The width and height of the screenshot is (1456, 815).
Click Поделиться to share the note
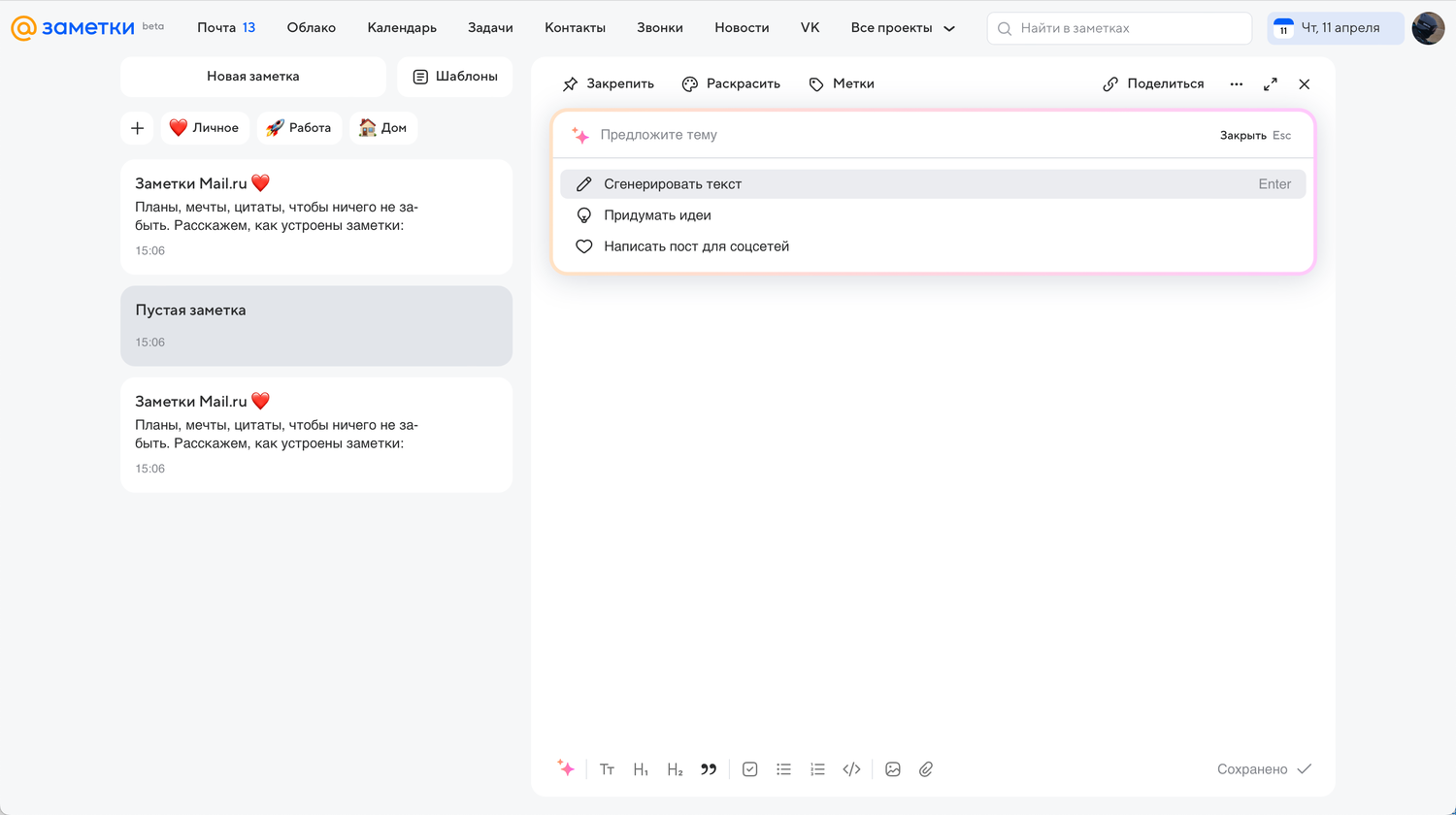1153,84
